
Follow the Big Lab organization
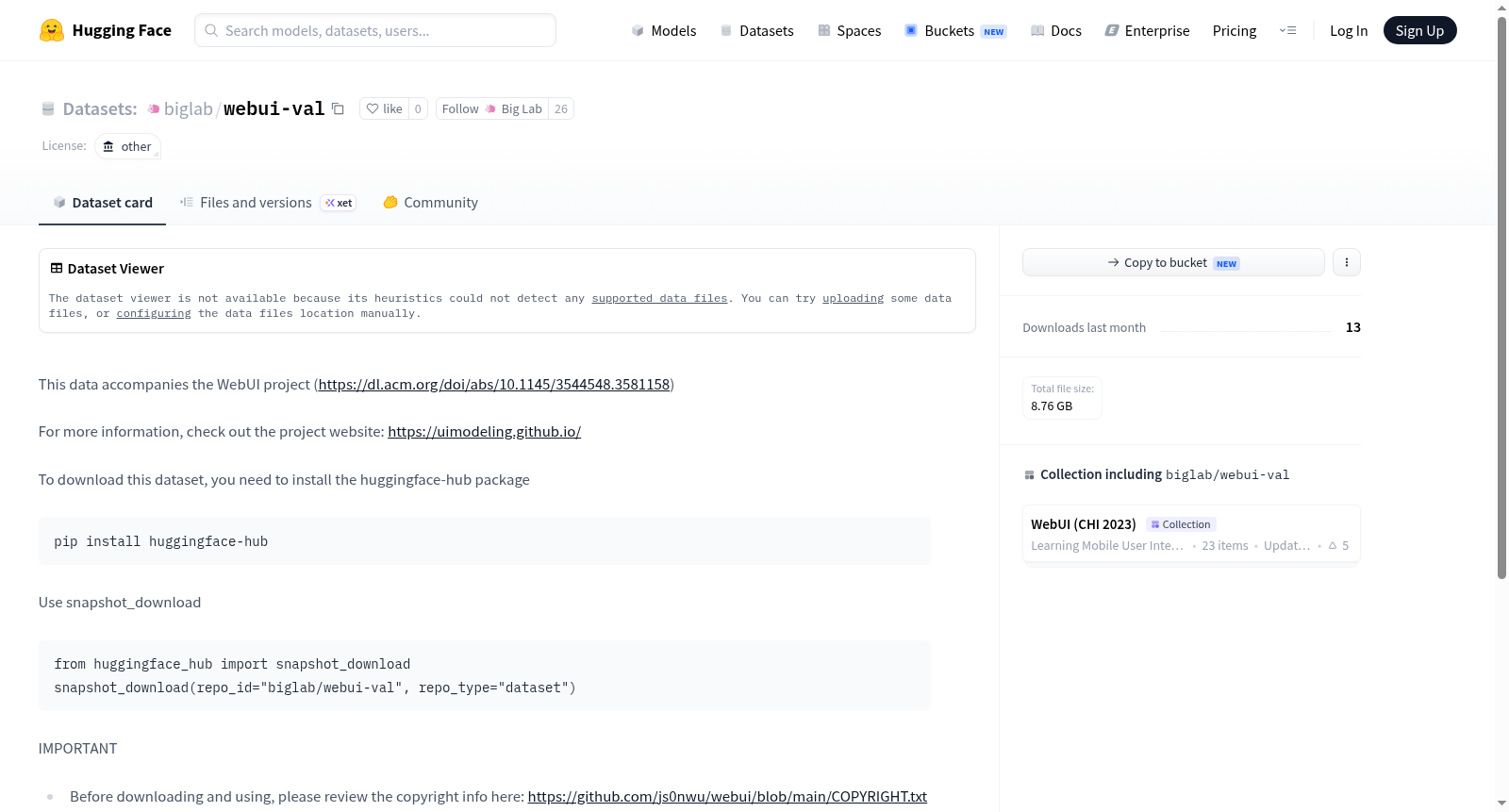[492, 108]
